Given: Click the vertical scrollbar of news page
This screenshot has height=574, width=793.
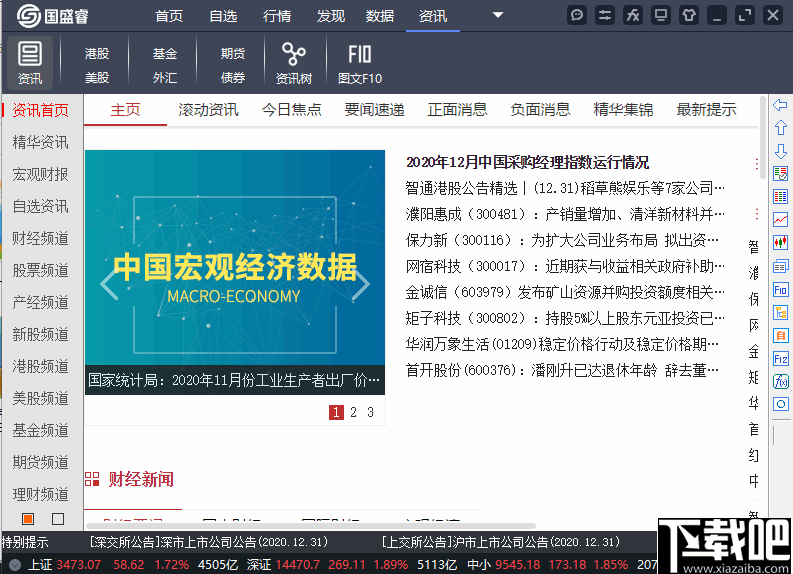Looking at the screenshot, I should 763,138.
